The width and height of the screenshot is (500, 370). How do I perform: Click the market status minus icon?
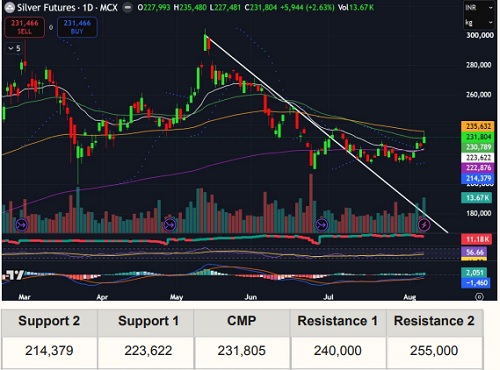(127, 7)
